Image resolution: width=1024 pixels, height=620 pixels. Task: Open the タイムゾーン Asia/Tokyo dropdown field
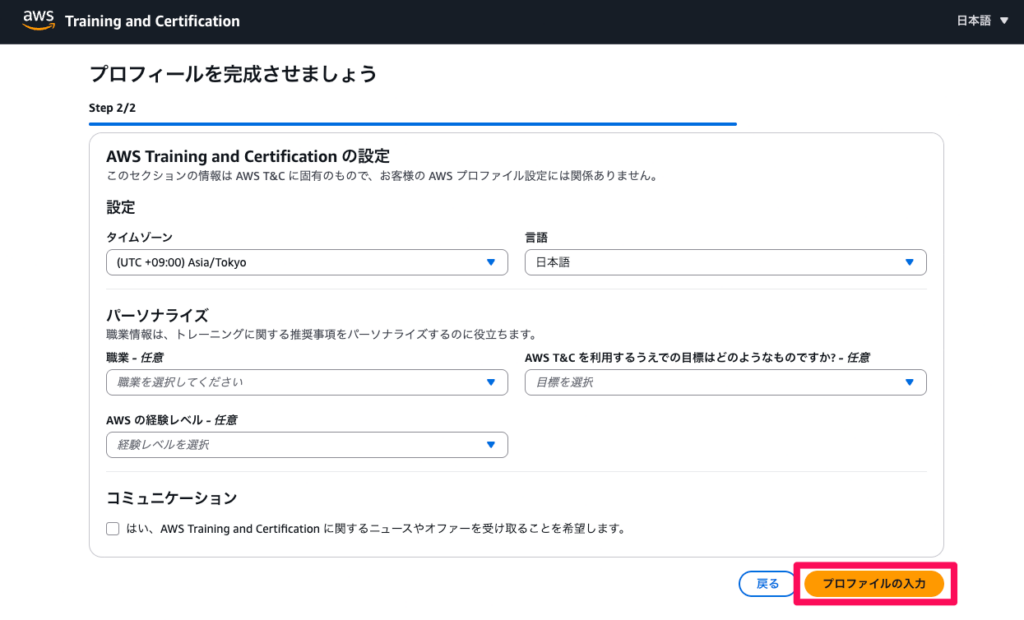(x=296, y=262)
